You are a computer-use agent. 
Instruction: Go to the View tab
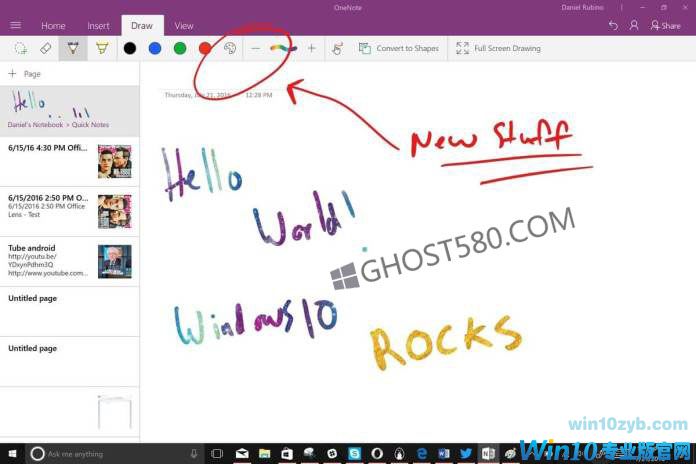click(184, 25)
